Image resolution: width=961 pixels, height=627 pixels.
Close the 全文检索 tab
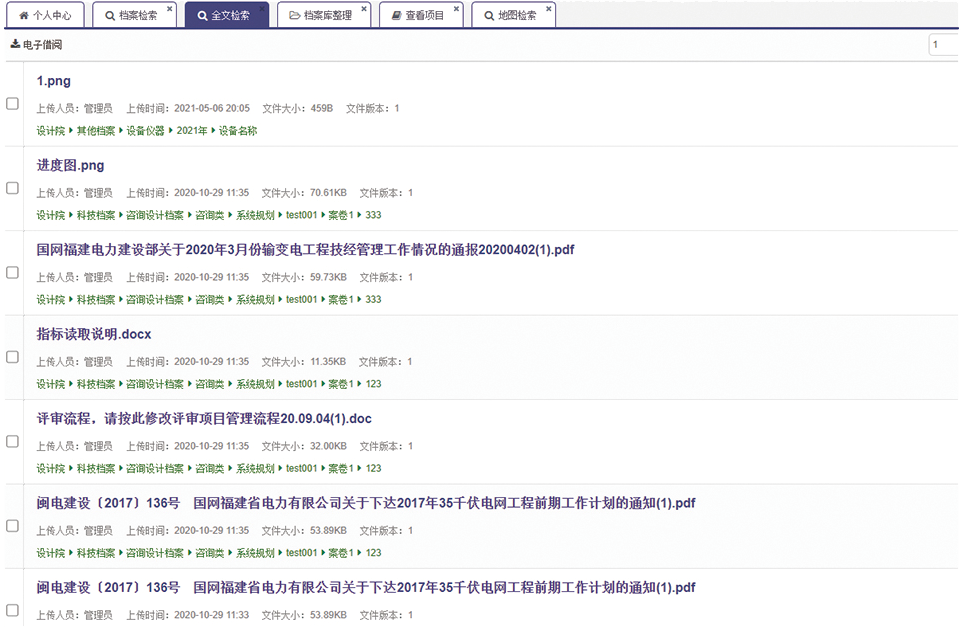click(262, 9)
